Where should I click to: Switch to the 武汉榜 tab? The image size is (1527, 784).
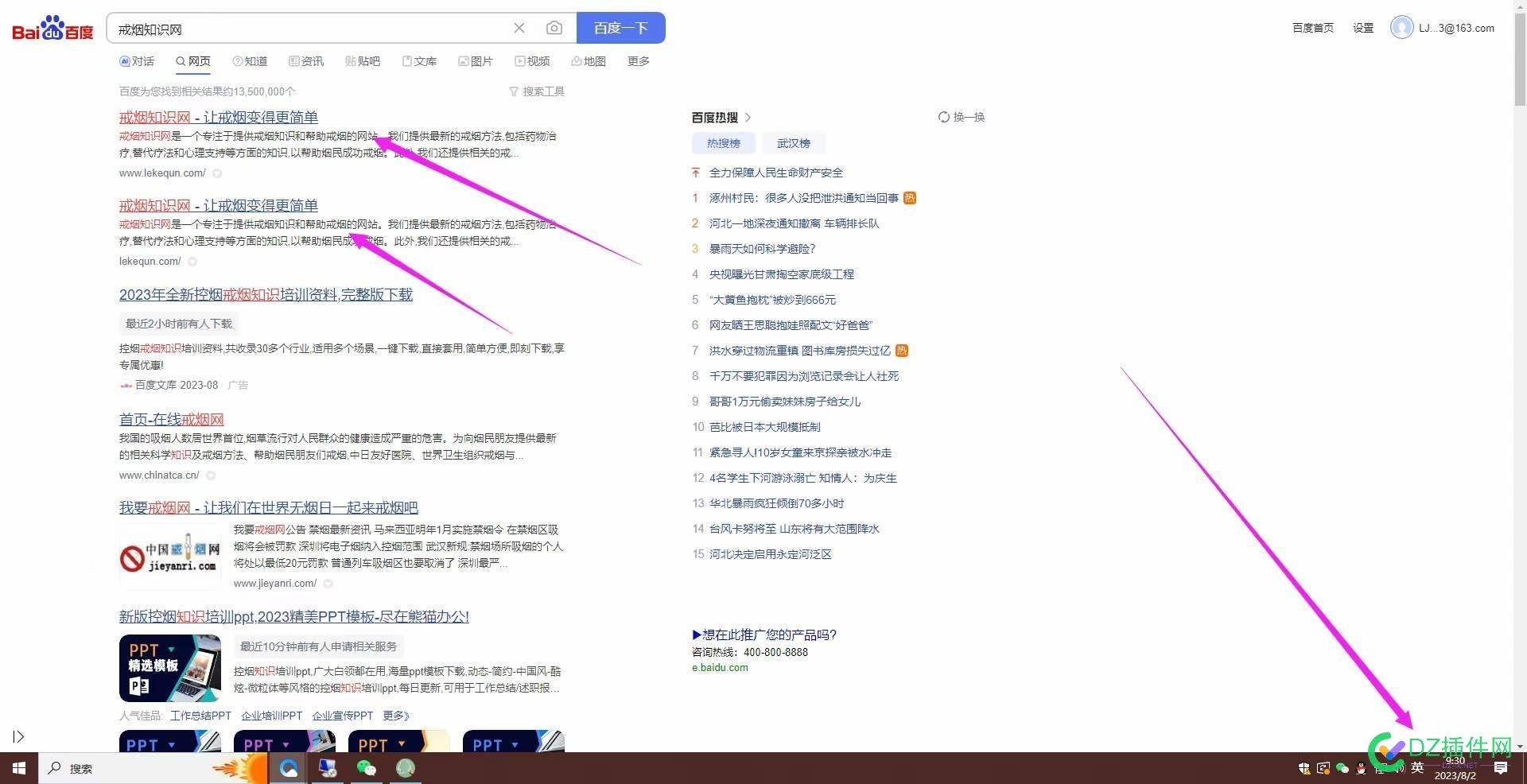794,143
